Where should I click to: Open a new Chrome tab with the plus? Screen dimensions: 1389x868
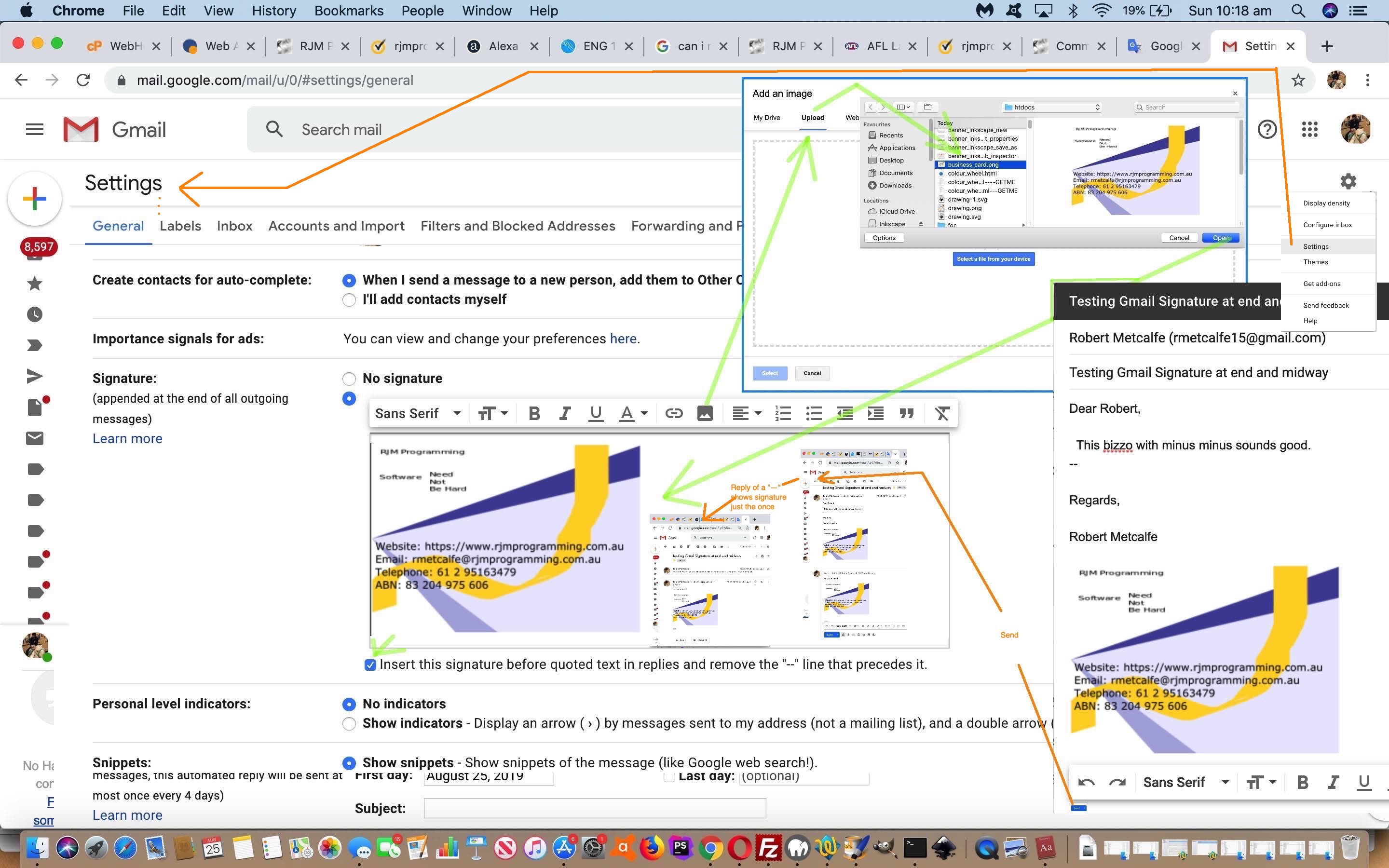[x=1326, y=46]
